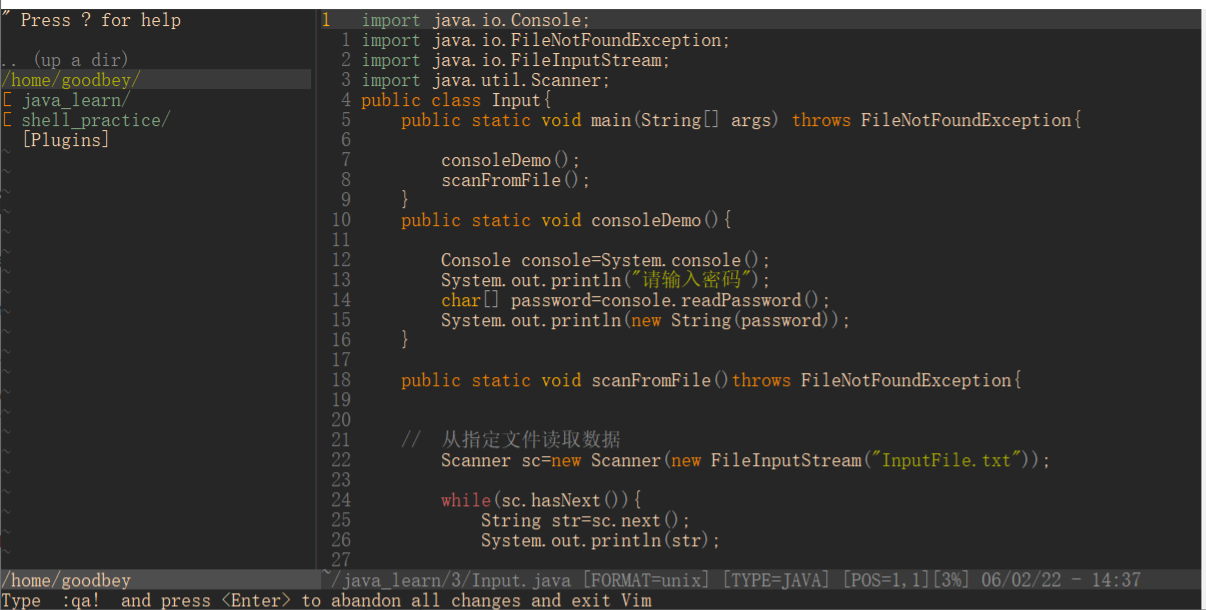The height and width of the screenshot is (610, 1206).
Task: Select the [Plugins] entry in sidebar
Action: [x=65, y=140]
